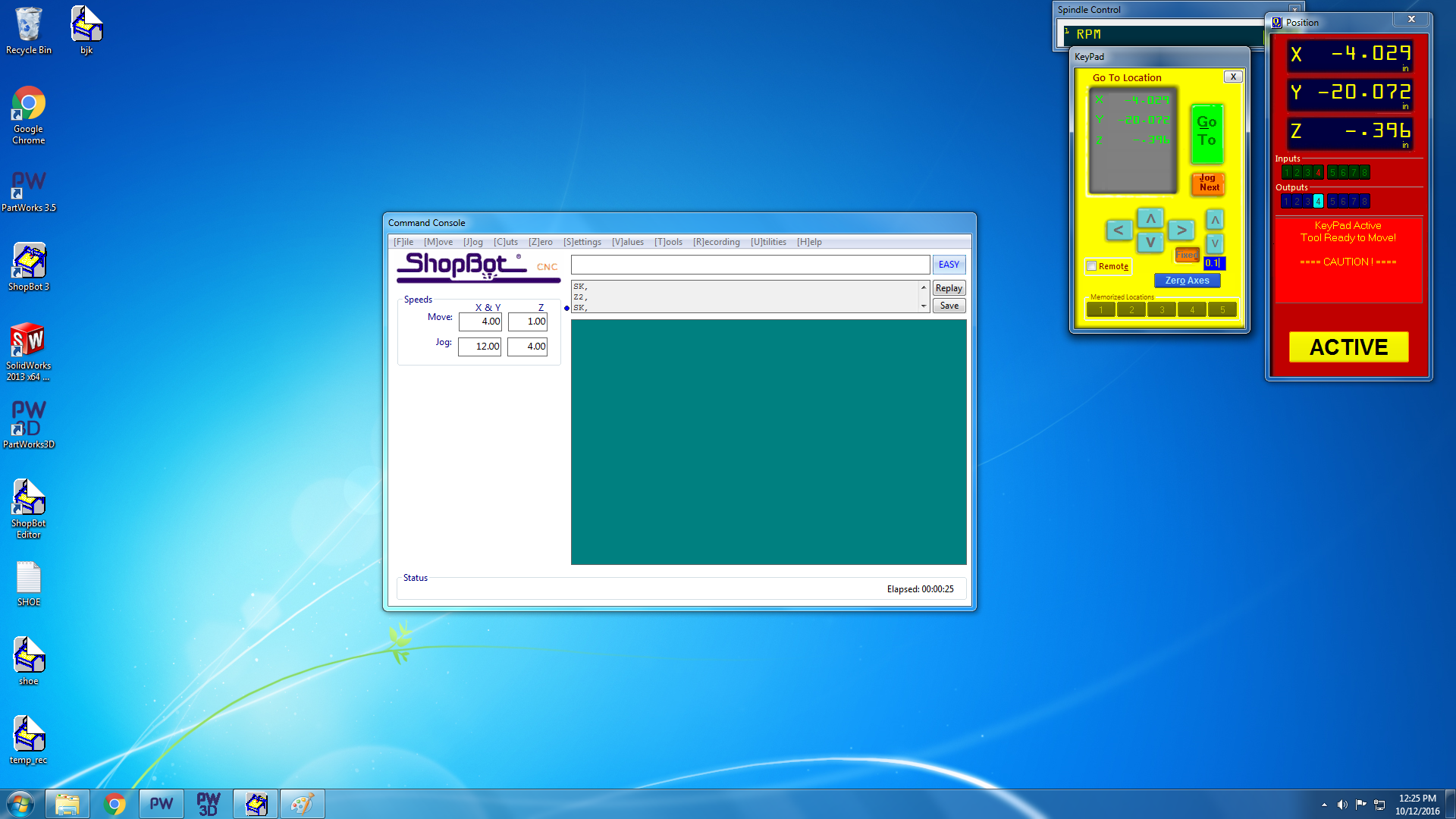
Task: Click the Move X & Y speed field
Action: (480, 322)
